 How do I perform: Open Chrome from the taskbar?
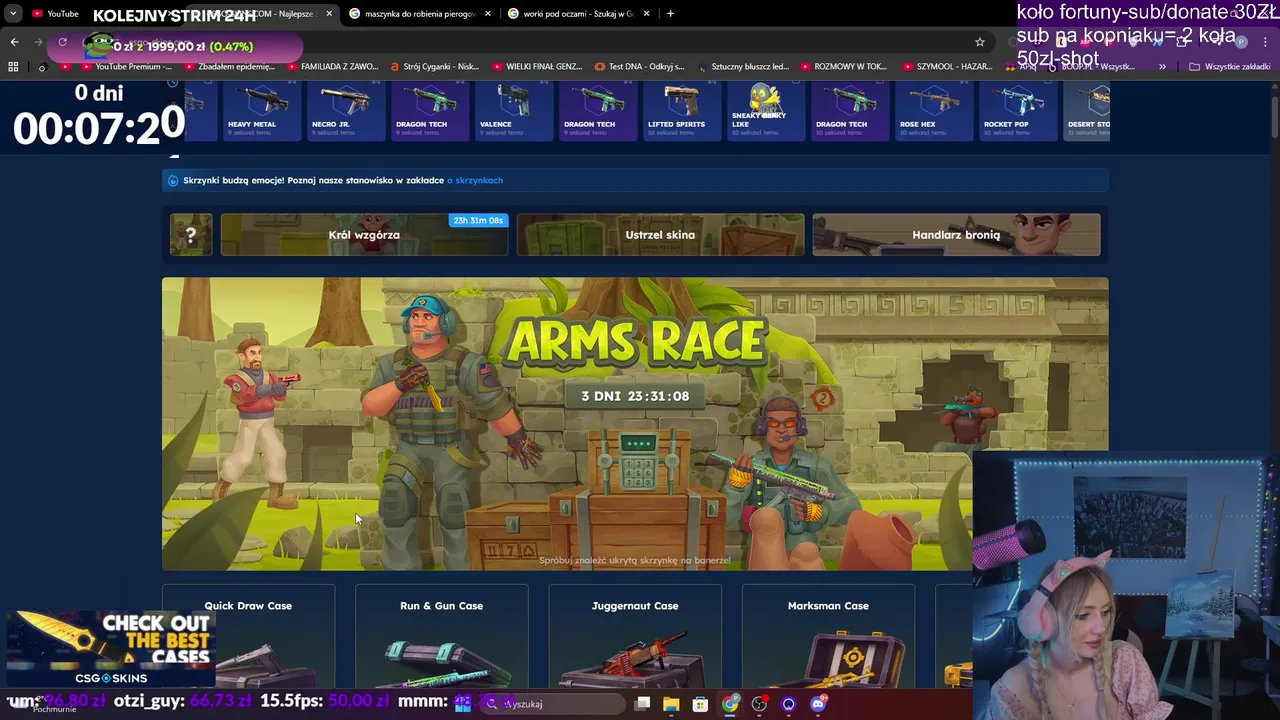tap(730, 704)
